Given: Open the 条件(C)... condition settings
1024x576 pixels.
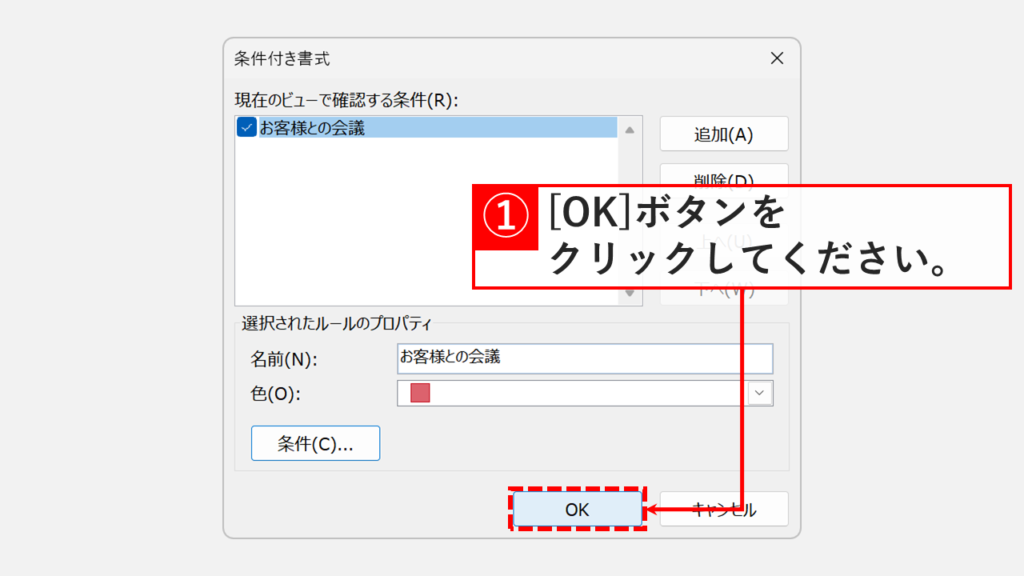Looking at the screenshot, I should (x=315, y=443).
